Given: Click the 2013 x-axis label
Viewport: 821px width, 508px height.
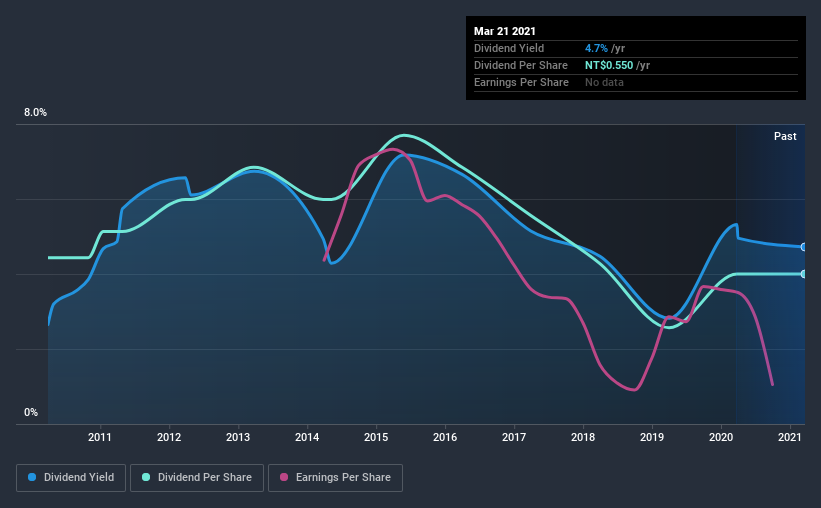Looking at the screenshot, I should pyautogui.click(x=238, y=437).
